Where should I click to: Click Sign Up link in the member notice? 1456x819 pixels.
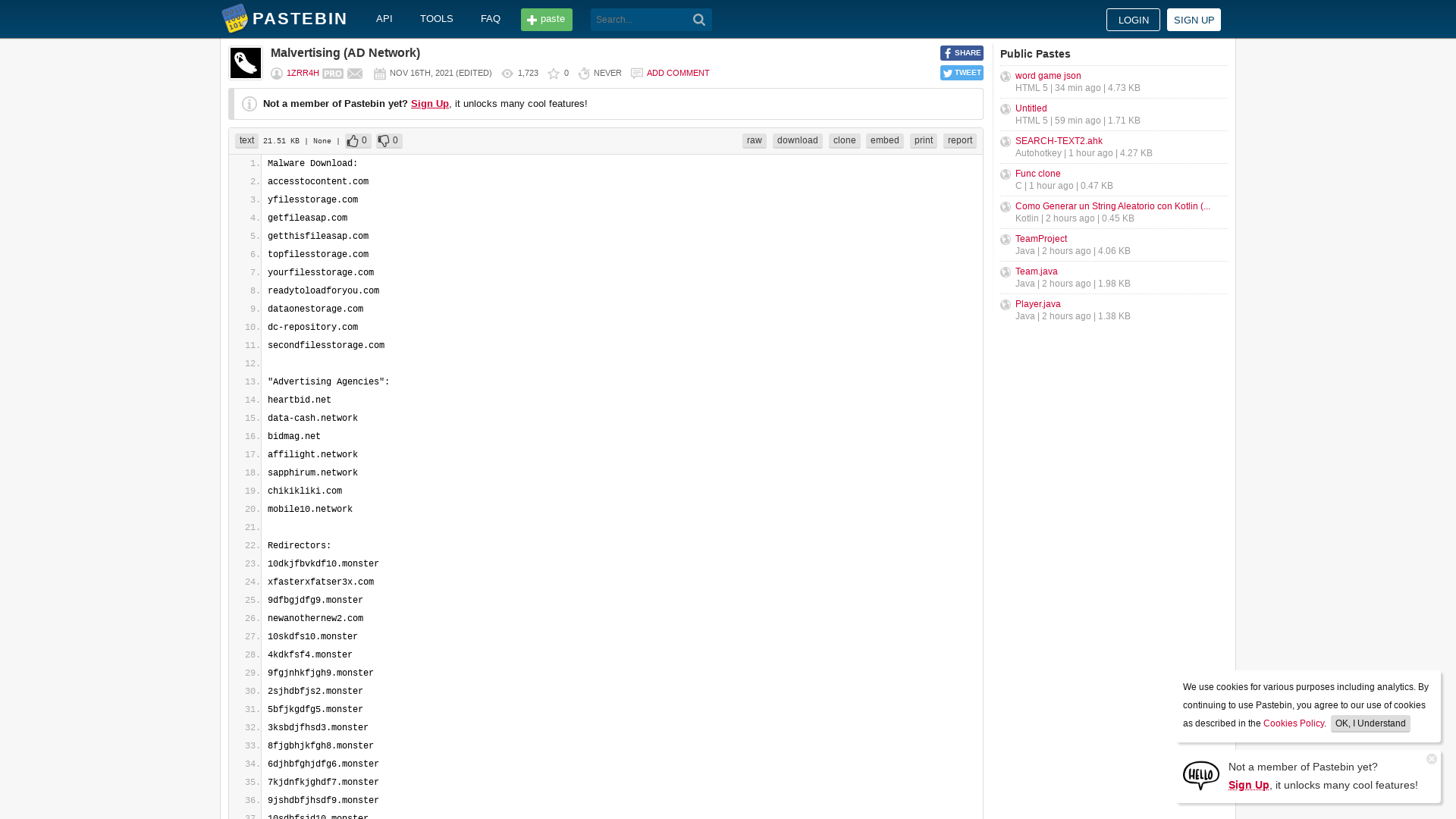430,104
